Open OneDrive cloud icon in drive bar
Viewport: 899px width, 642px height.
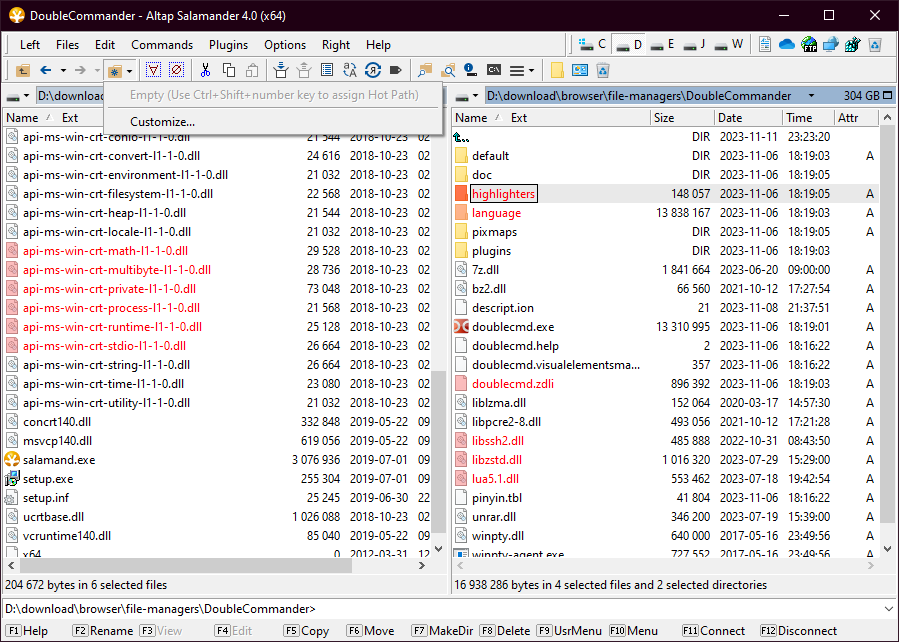[x=786, y=45]
